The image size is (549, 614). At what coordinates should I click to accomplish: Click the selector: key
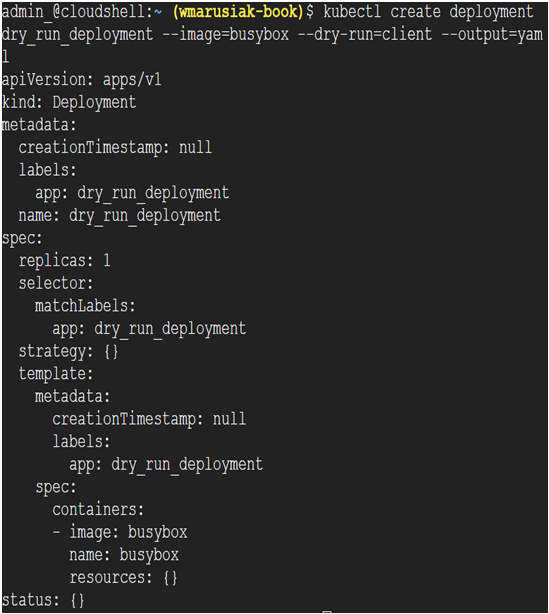click(x=56, y=283)
